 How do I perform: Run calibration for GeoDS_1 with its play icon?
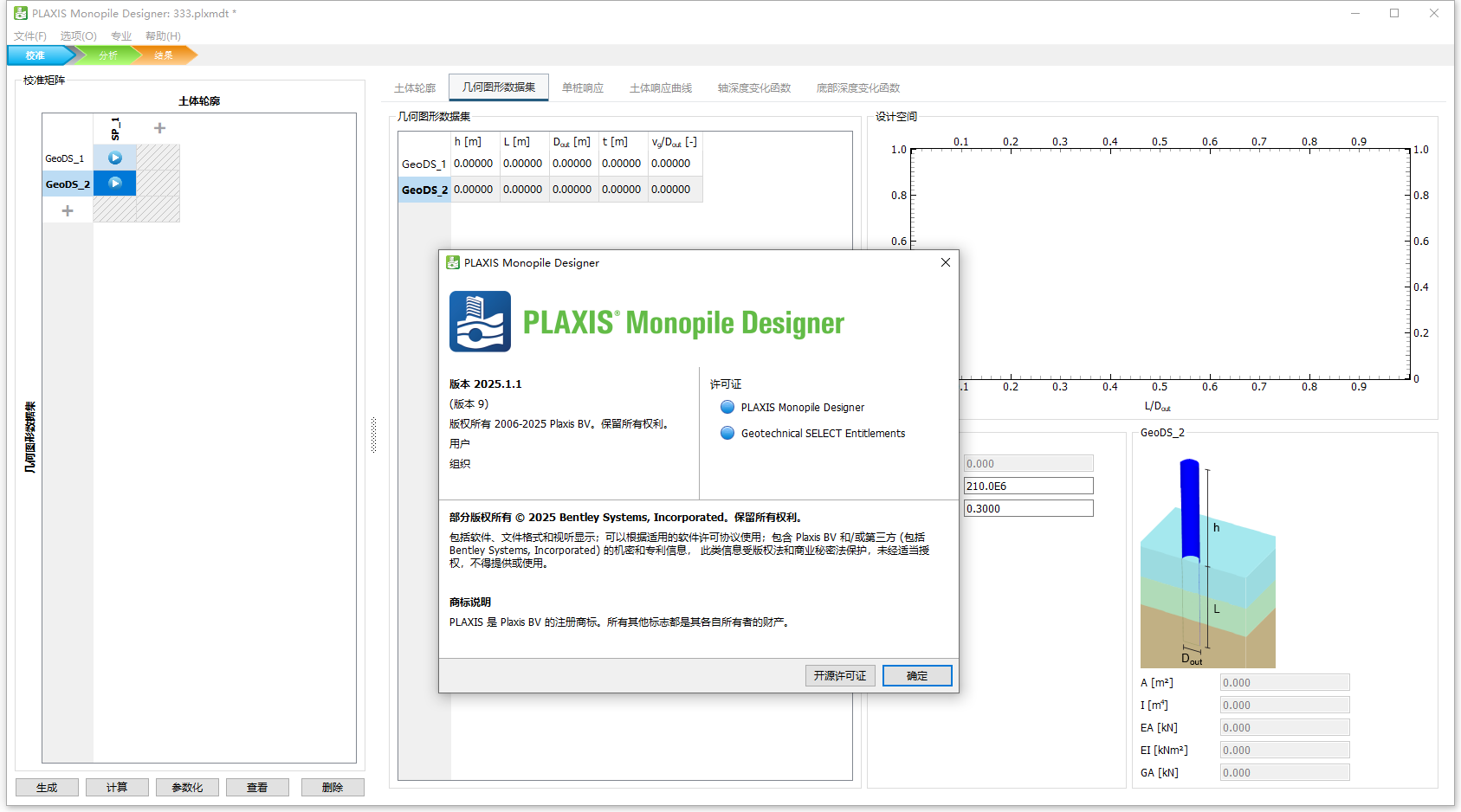[113, 158]
